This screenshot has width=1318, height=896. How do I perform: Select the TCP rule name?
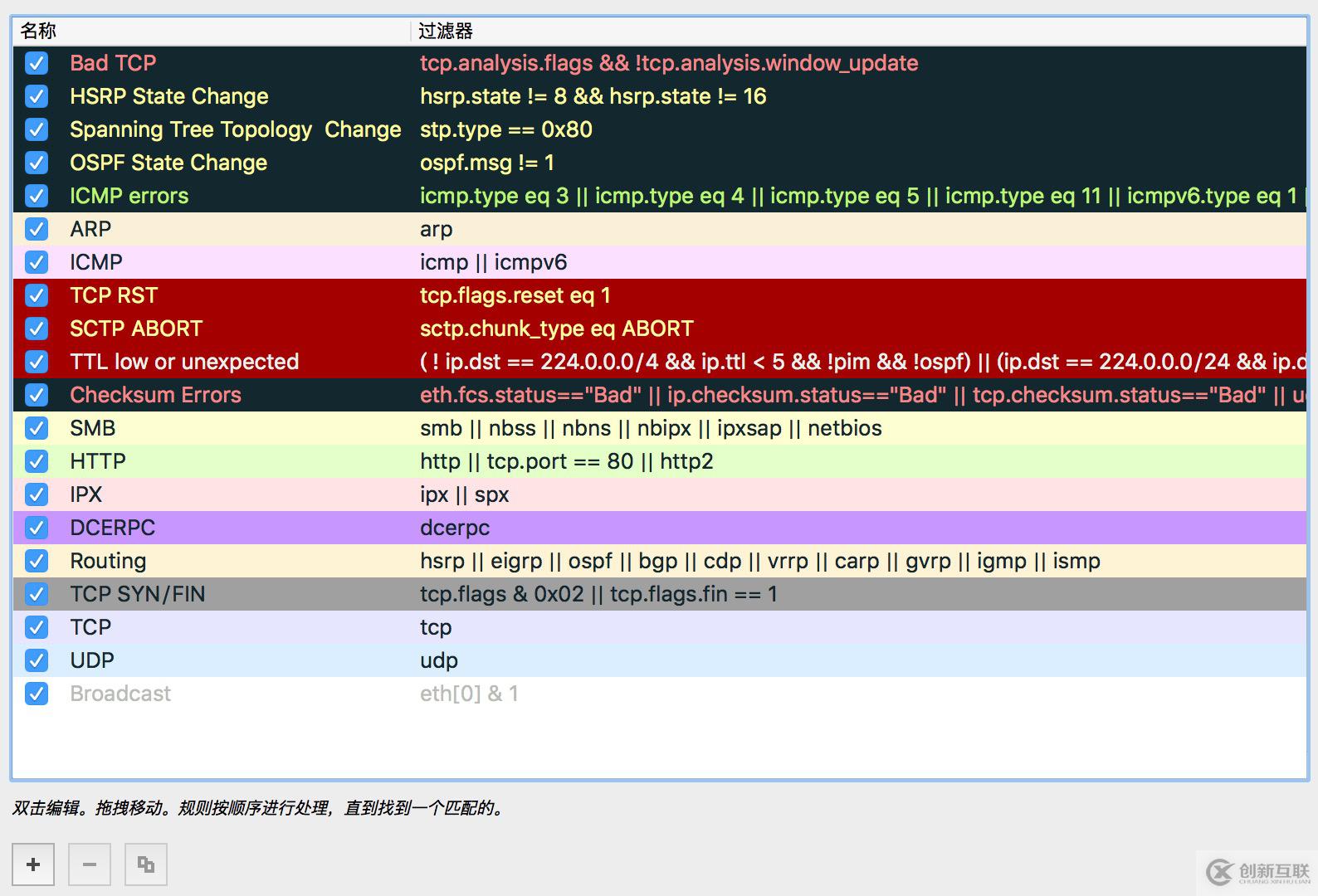click(90, 627)
